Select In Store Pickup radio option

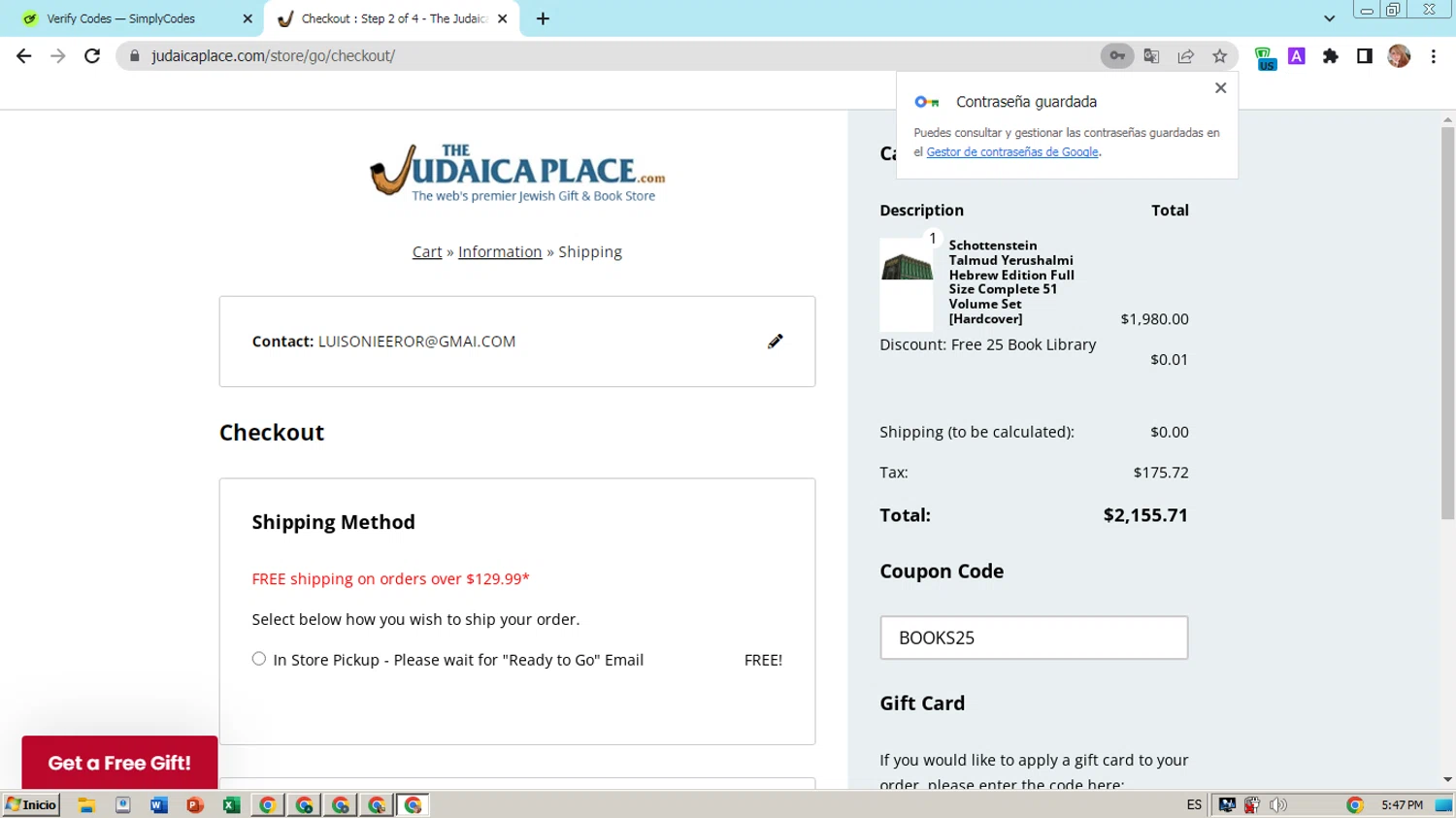[x=259, y=659]
